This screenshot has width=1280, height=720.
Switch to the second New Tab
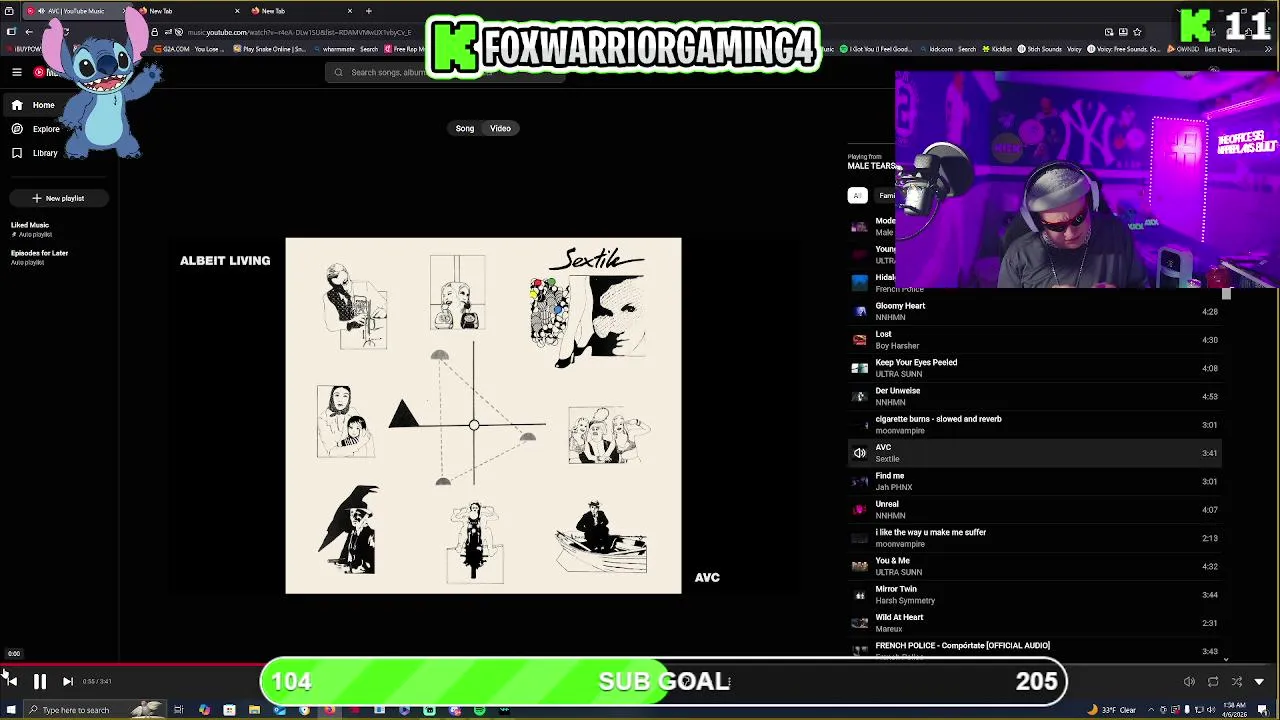point(190,11)
